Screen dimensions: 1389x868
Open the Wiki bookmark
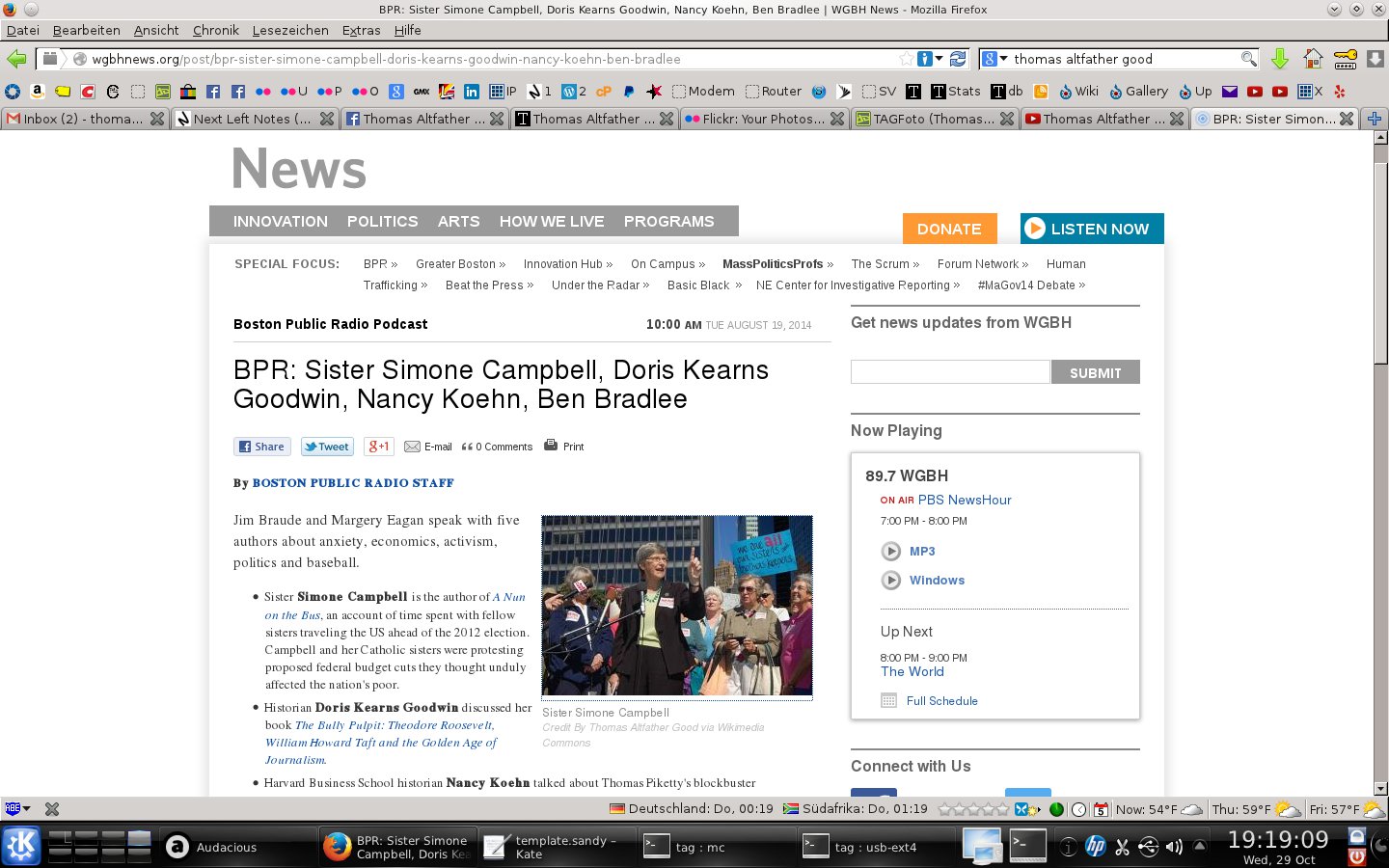pos(1078,92)
